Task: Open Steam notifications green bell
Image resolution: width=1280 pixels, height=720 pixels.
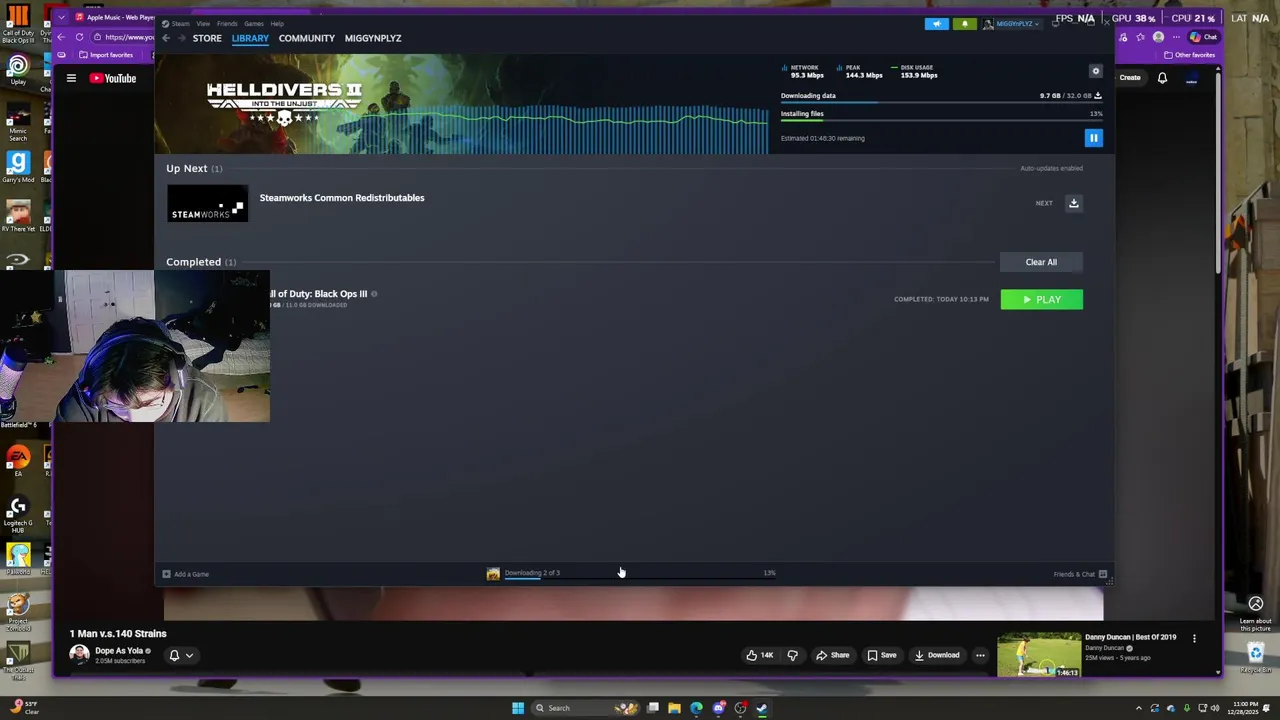Action: coord(965,24)
